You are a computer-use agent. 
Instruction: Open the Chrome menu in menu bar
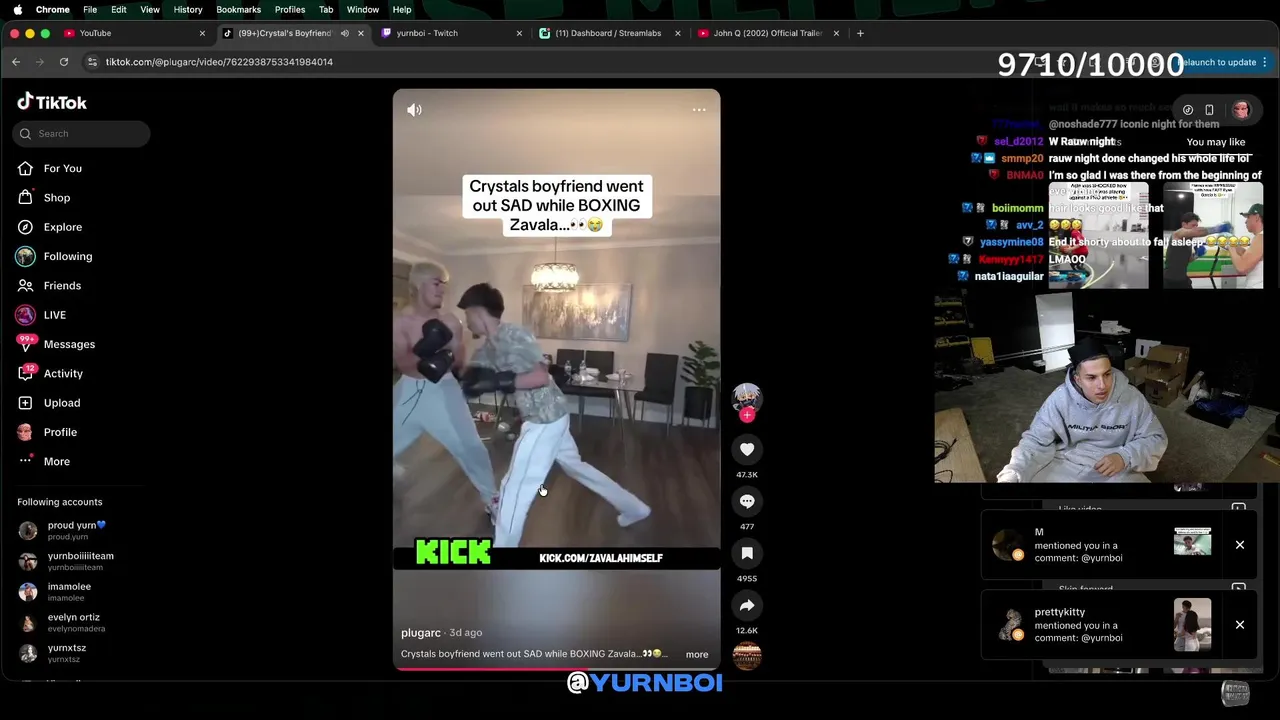click(x=52, y=9)
